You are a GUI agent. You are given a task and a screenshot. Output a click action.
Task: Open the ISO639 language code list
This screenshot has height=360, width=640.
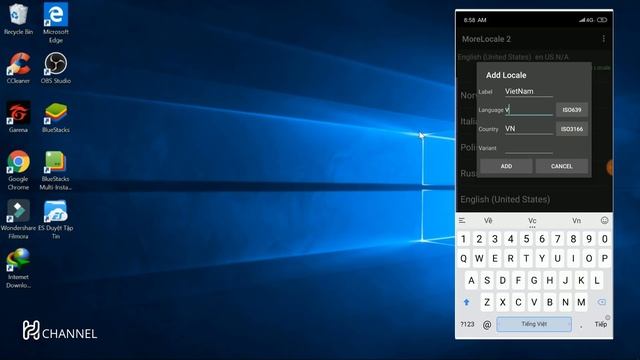click(x=572, y=110)
